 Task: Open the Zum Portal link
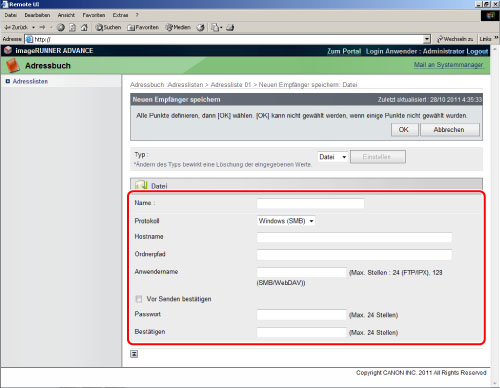[344, 51]
